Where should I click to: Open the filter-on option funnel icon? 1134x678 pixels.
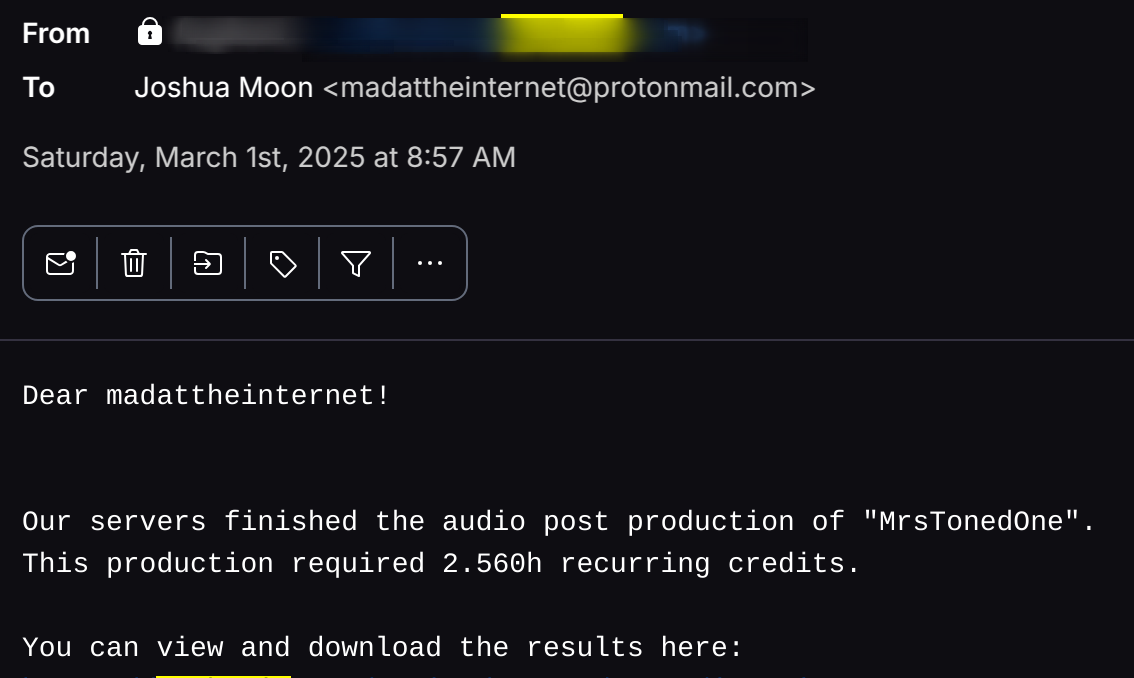click(356, 263)
